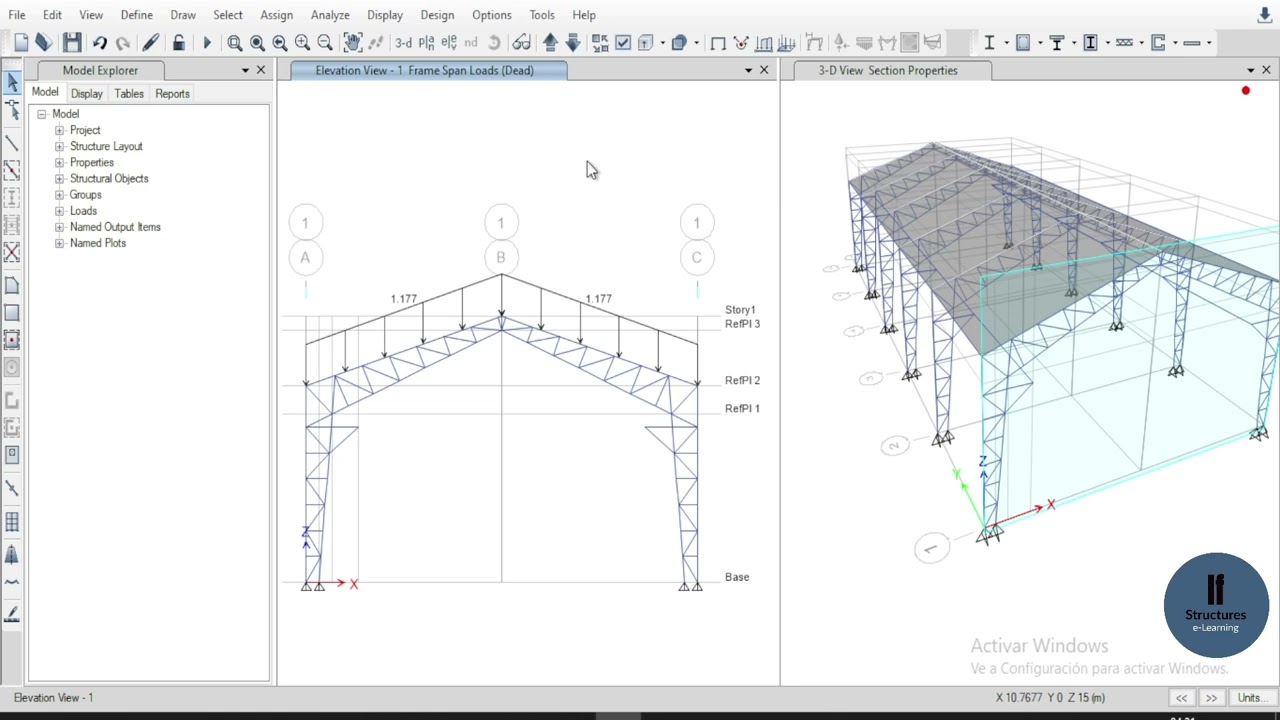Set elevation view via toolbar icon

[448, 42]
